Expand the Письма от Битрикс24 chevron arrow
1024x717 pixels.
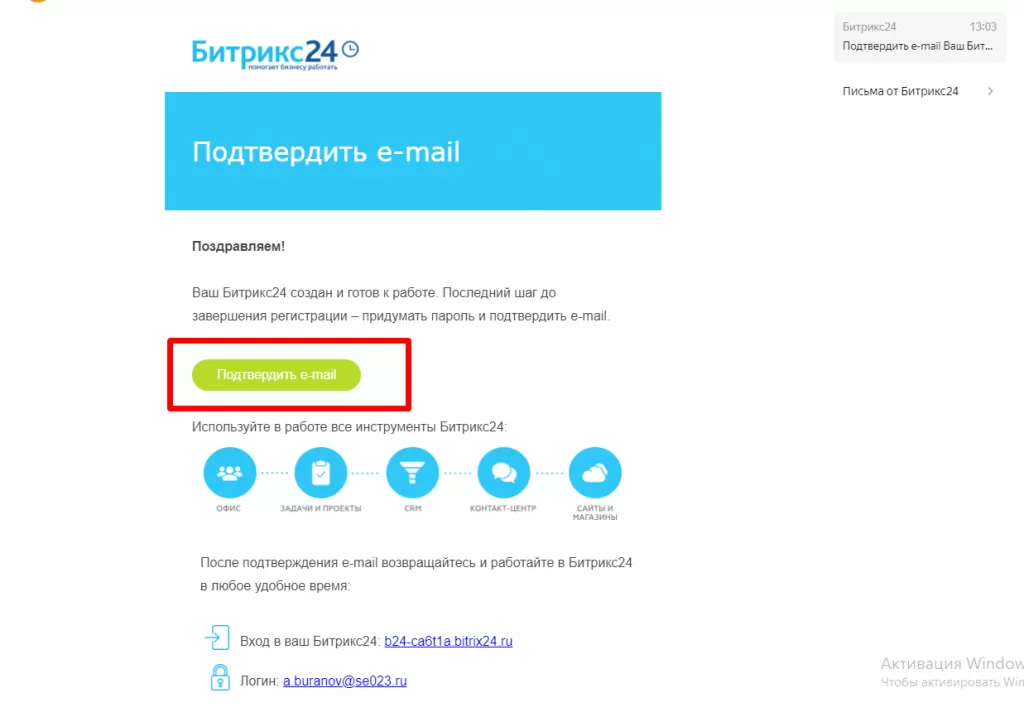coord(991,91)
